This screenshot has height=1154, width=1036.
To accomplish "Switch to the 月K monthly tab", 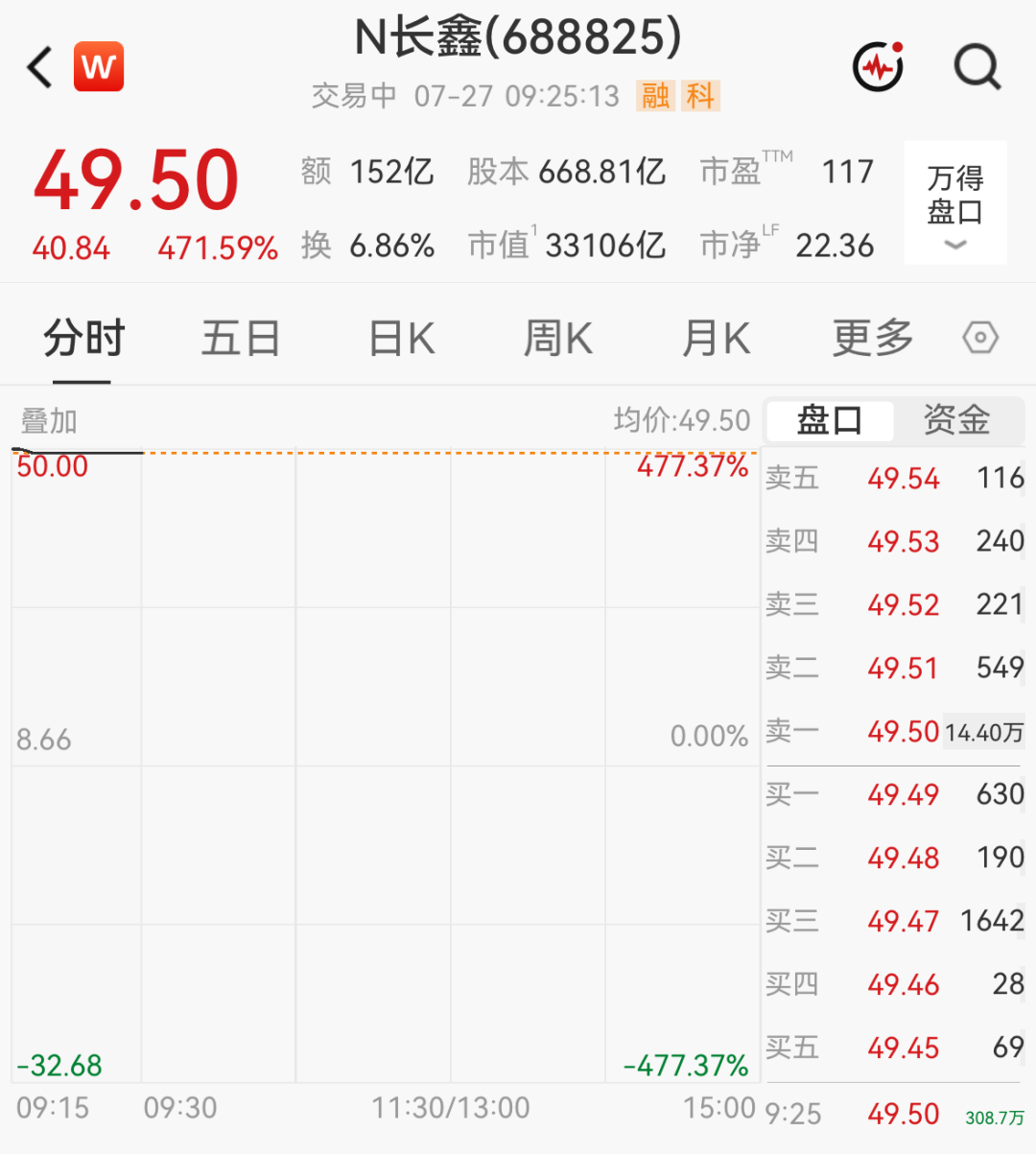I will (x=715, y=338).
